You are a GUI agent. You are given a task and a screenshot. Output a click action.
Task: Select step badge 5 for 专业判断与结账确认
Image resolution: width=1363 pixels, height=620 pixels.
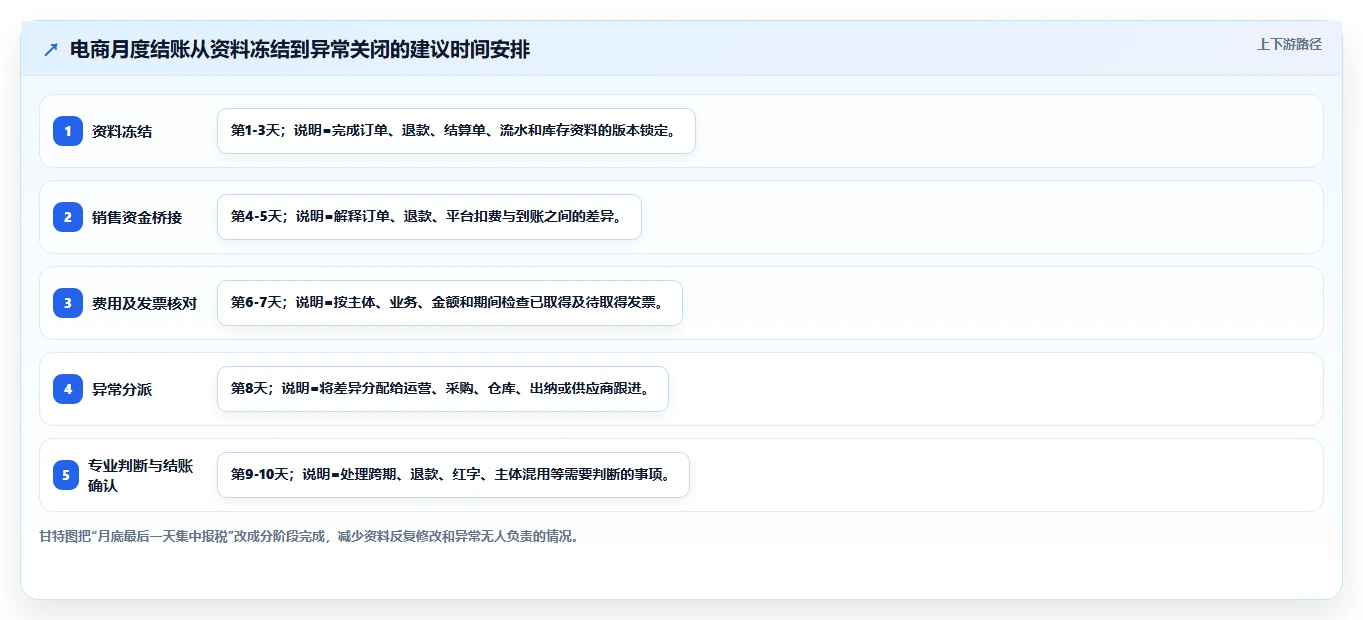66,475
